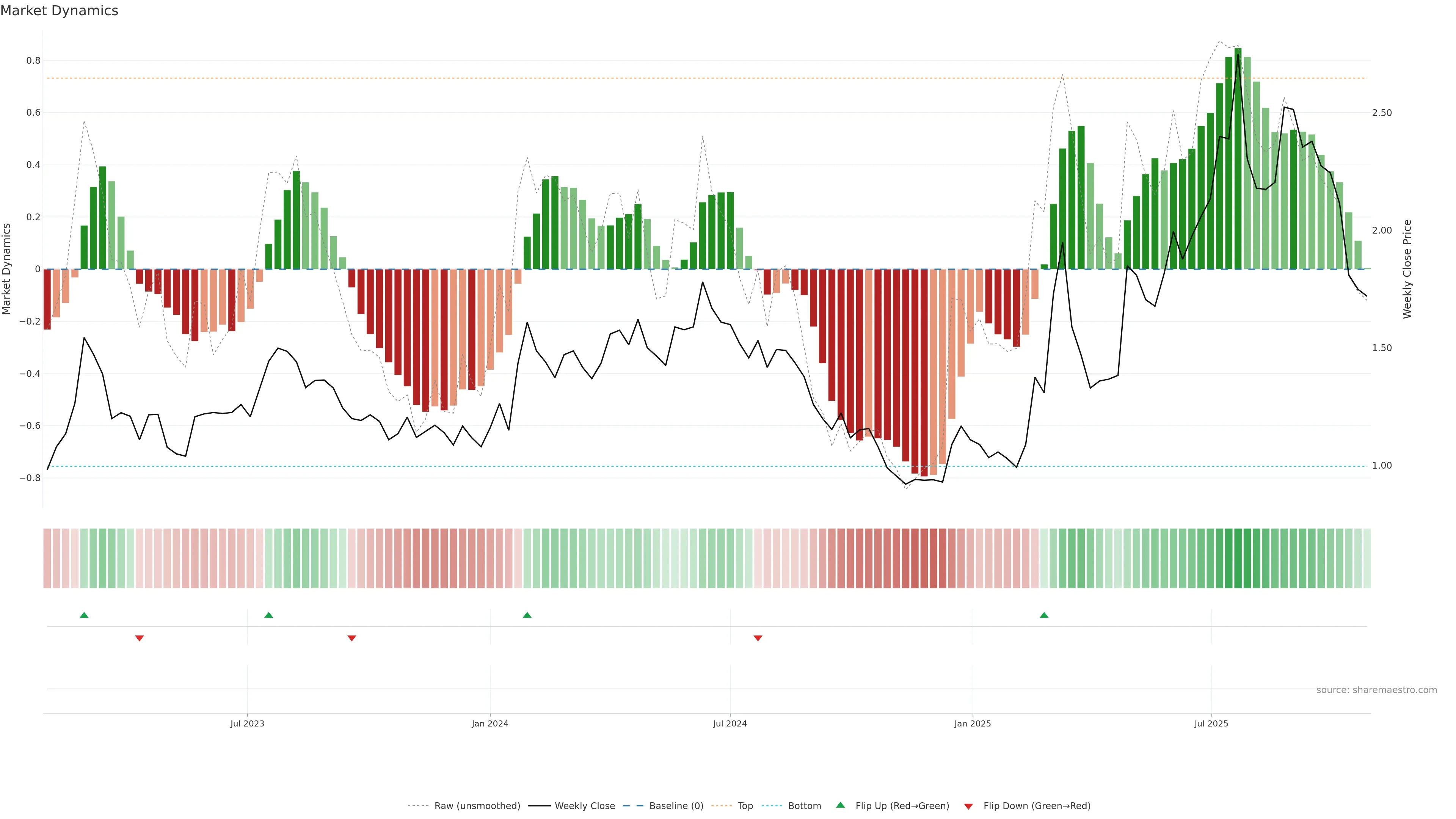Click the source: sharemaestro.com text
The width and height of the screenshot is (1456, 819).
1376,690
